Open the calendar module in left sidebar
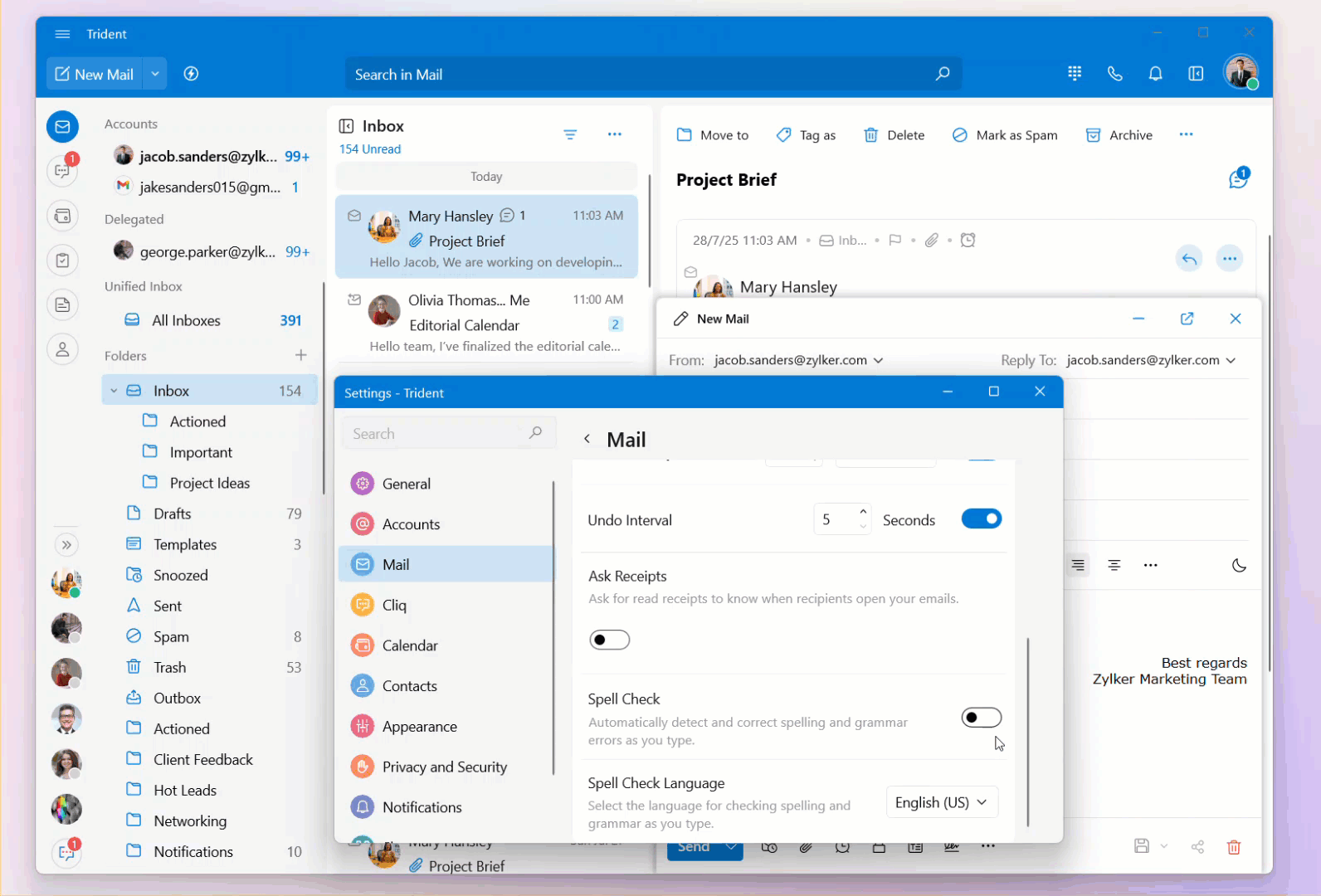Viewport: 1321px width, 896px height. [x=62, y=217]
